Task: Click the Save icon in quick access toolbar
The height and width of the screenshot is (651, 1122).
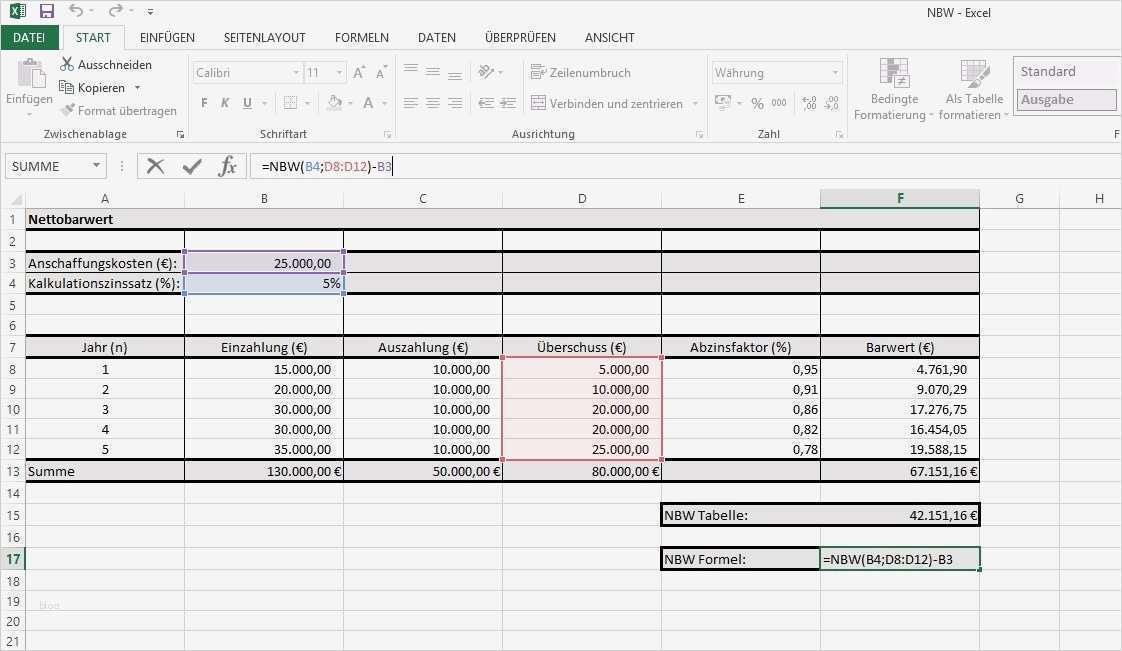Action: point(47,11)
